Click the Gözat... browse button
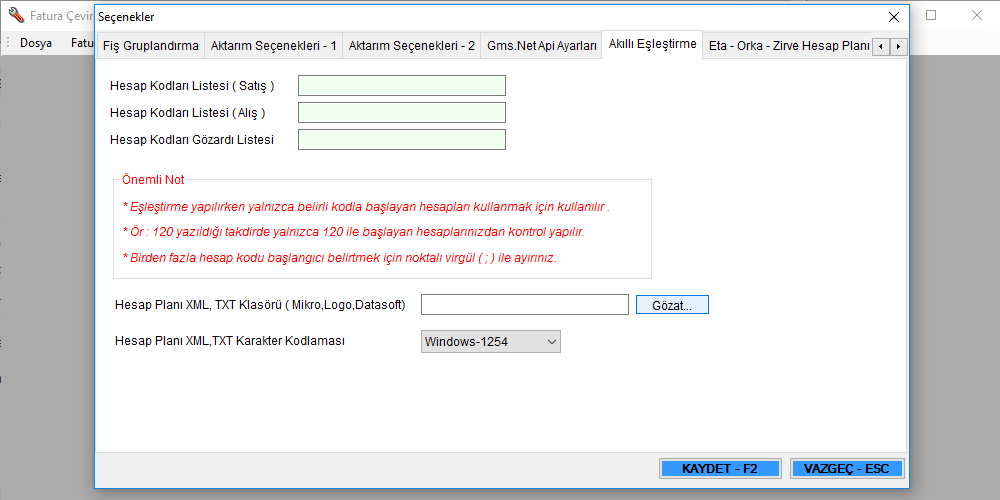This screenshot has width=1000, height=500. pyautogui.click(x=672, y=305)
